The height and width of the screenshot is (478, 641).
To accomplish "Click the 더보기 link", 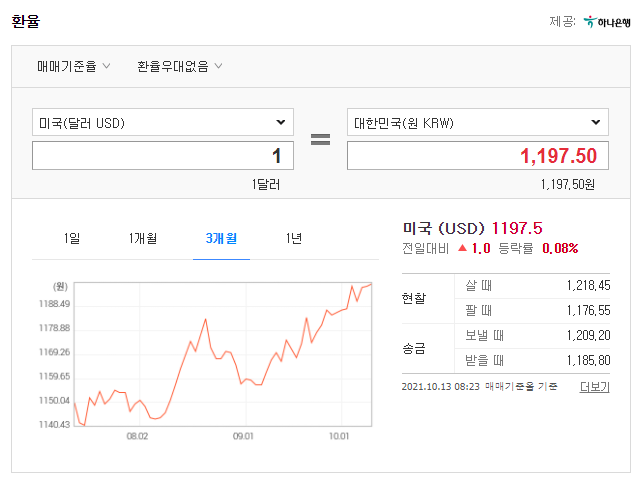I will pyautogui.click(x=594, y=387).
